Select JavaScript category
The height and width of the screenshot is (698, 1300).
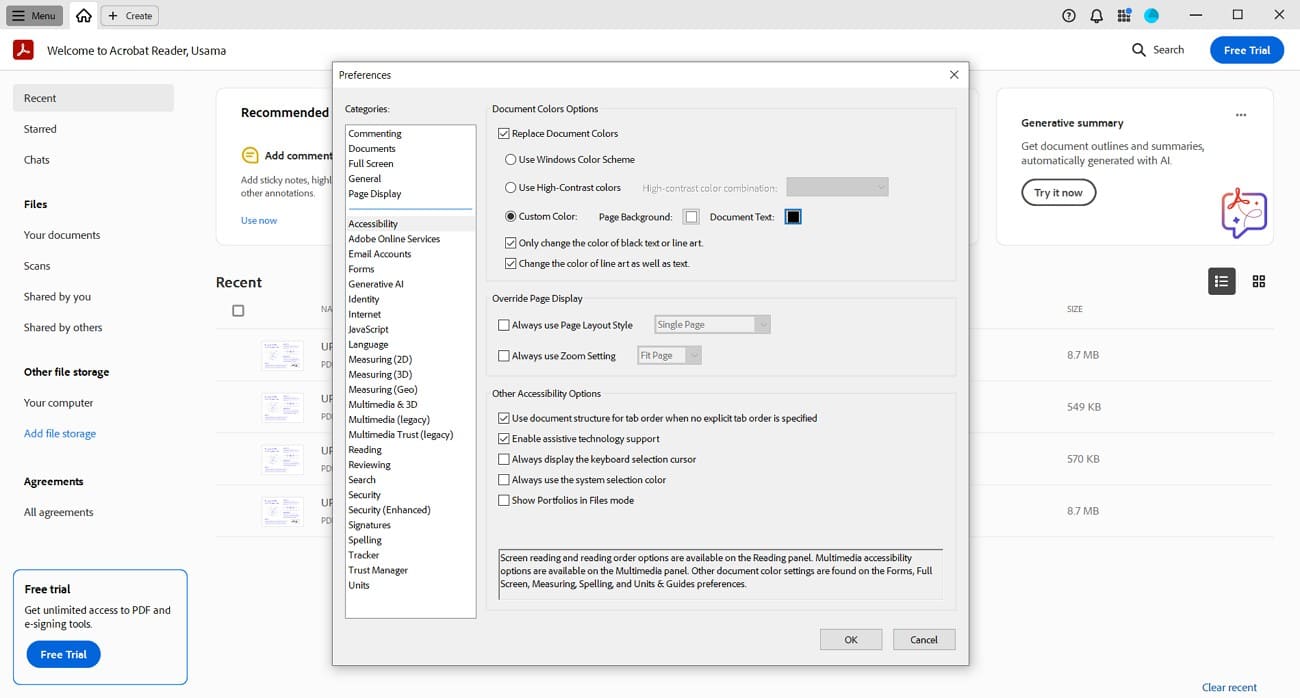(368, 329)
